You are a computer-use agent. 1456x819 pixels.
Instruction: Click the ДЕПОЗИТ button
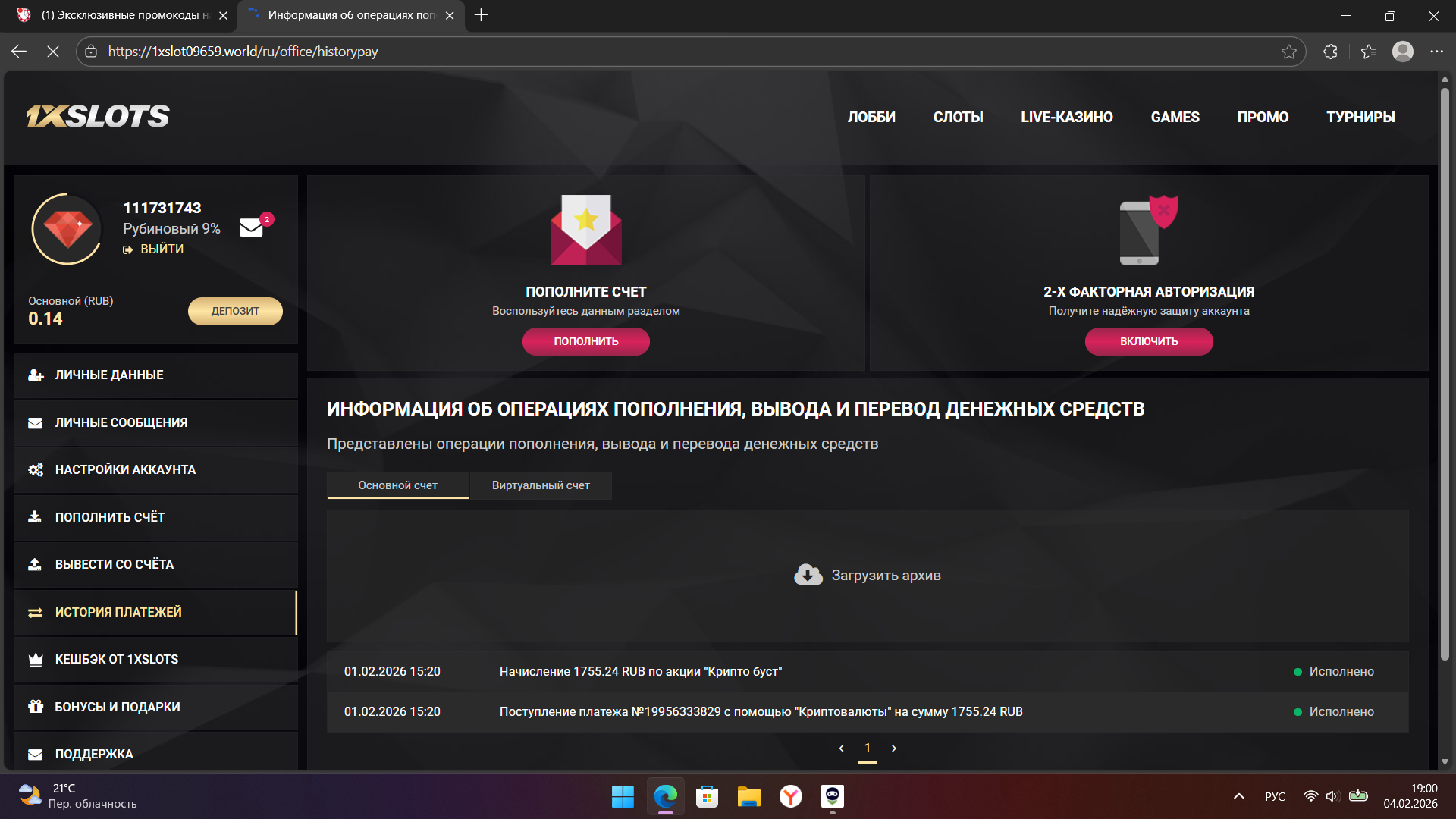point(235,311)
